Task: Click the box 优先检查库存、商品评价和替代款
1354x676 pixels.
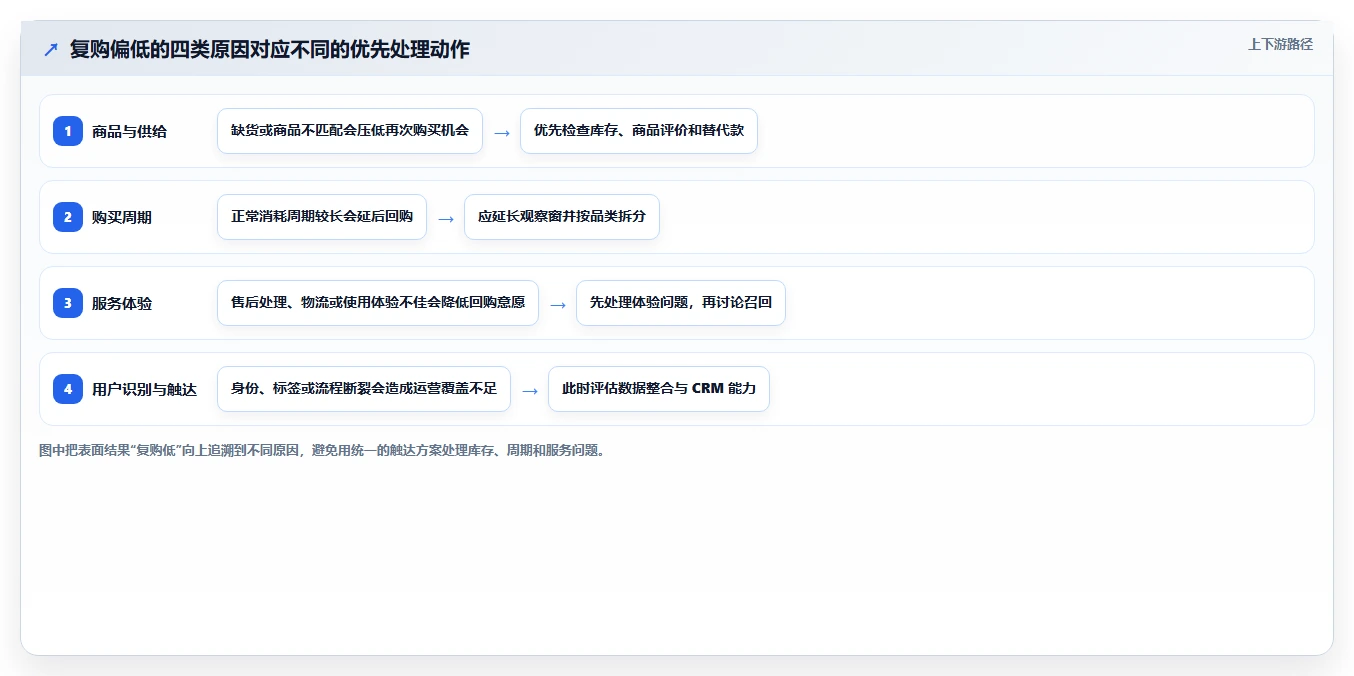Action: tap(639, 131)
